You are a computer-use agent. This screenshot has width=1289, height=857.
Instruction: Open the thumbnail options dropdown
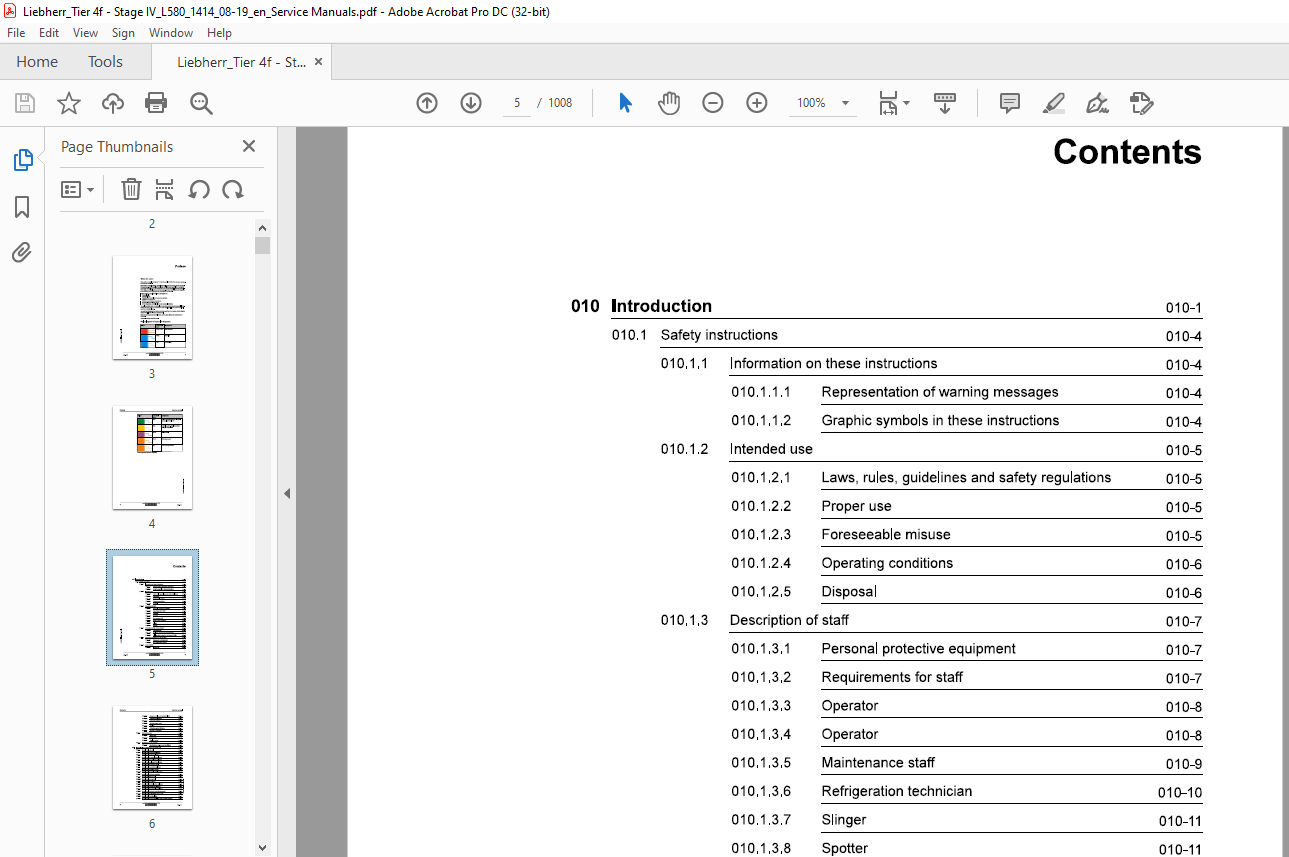pos(78,189)
